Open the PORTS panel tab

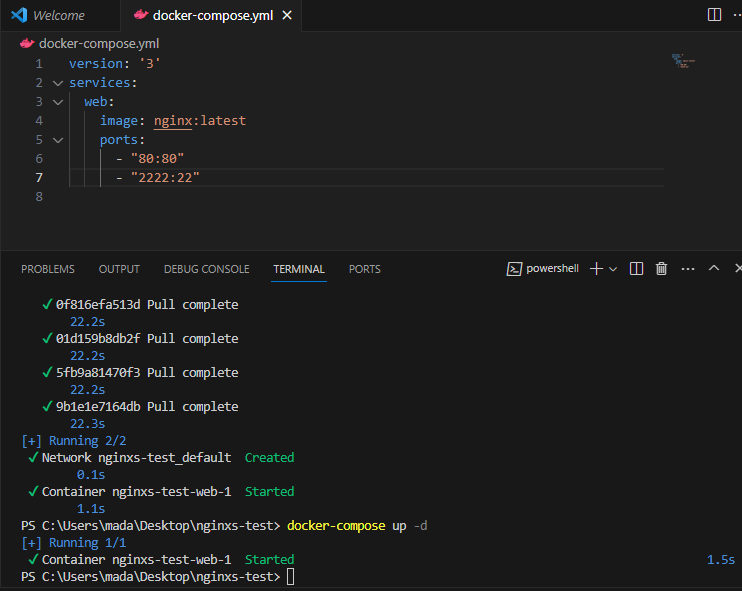pos(364,269)
